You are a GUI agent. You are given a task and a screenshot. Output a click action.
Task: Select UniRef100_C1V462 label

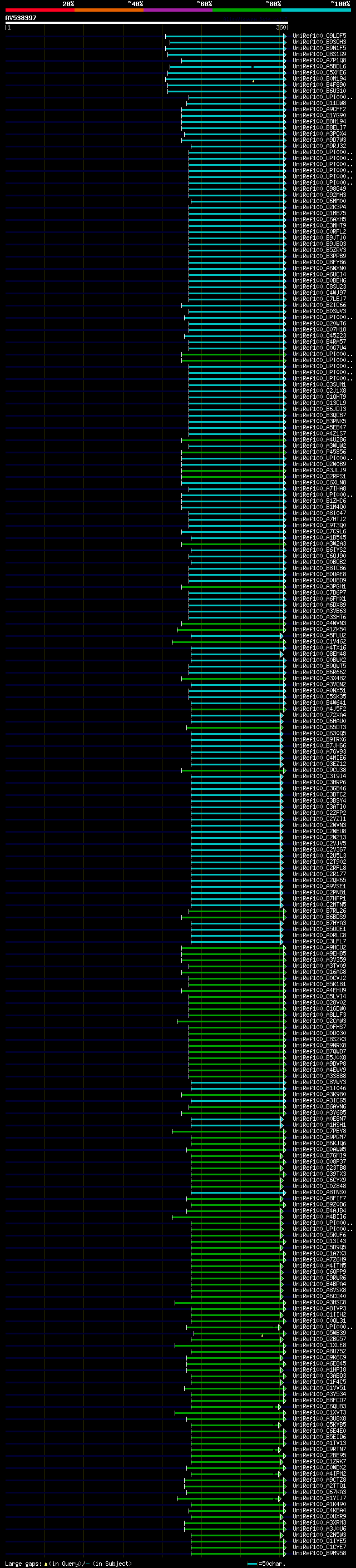(x=319, y=641)
